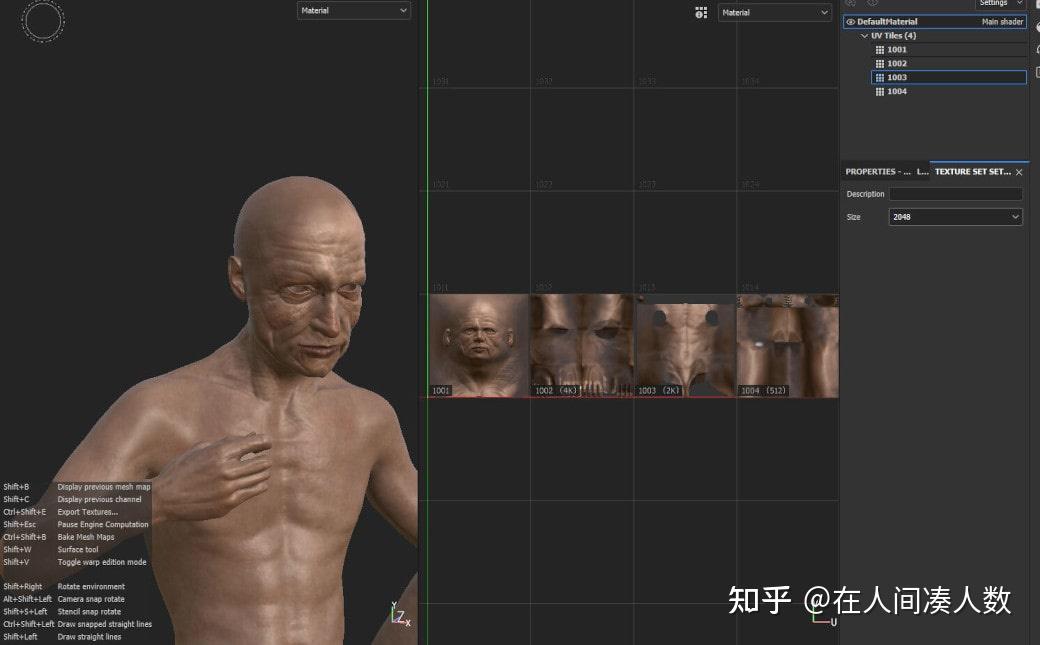Open the Size selector showing 2048

coord(954,216)
